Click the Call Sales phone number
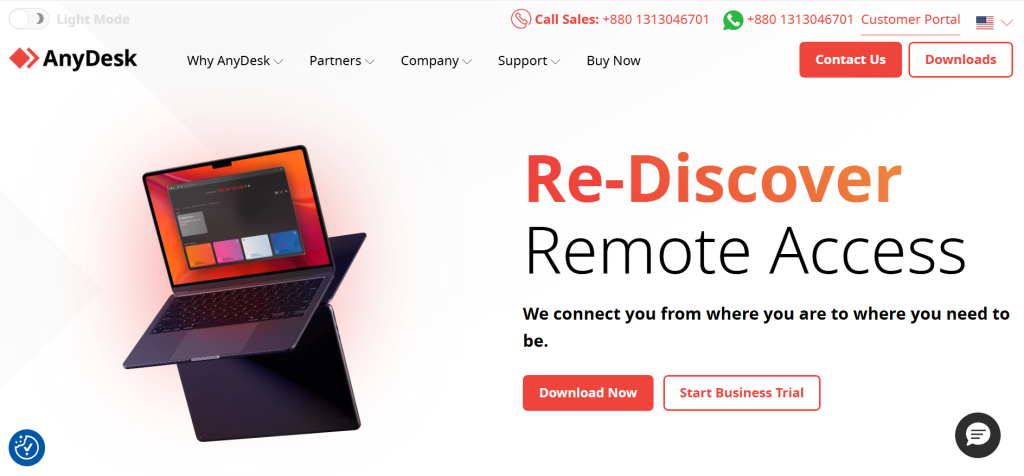Viewport: 1024px width, 476px height. click(x=656, y=20)
